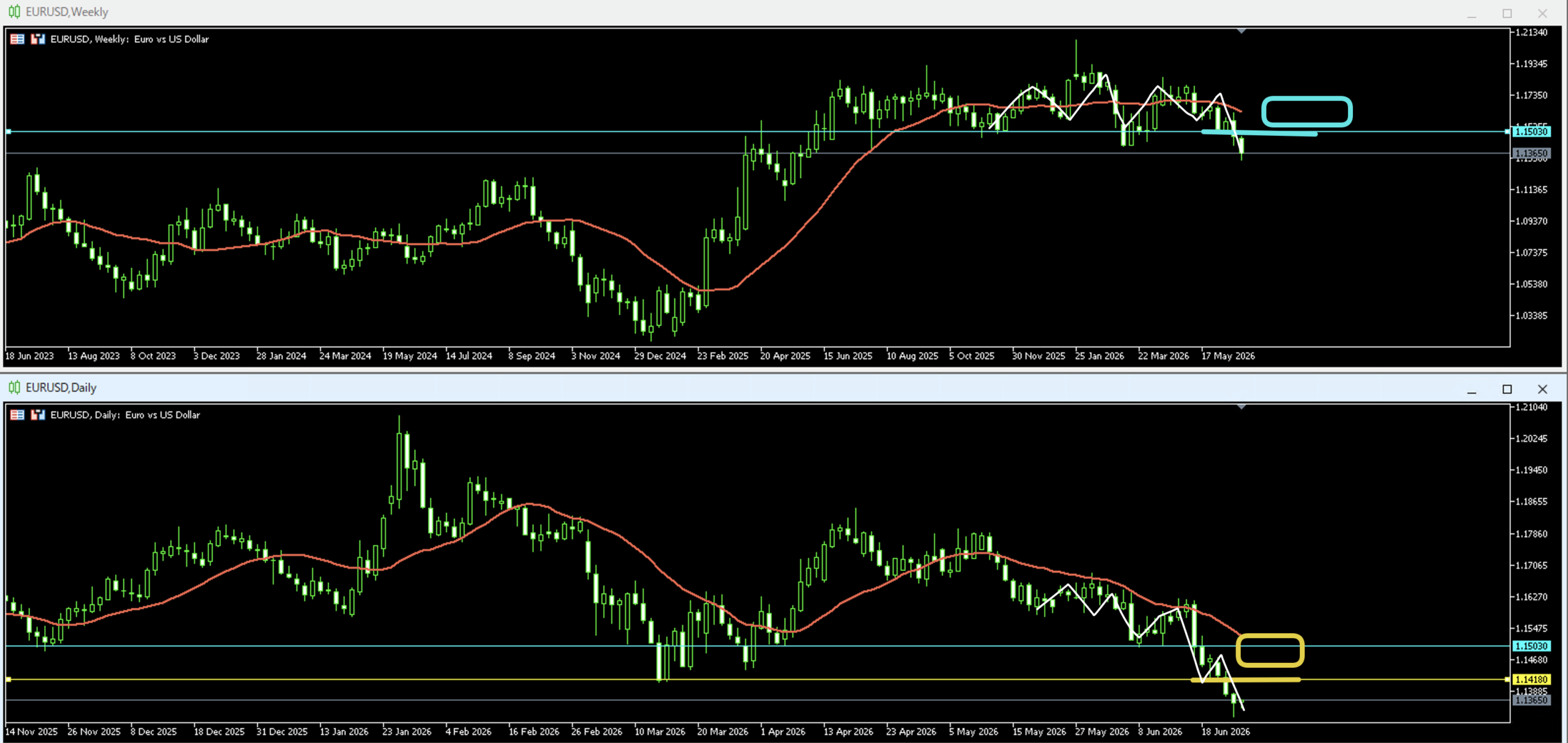1568x743 pixels.
Task: Click the yellow 1.14180 price label
Action: pyautogui.click(x=1531, y=679)
